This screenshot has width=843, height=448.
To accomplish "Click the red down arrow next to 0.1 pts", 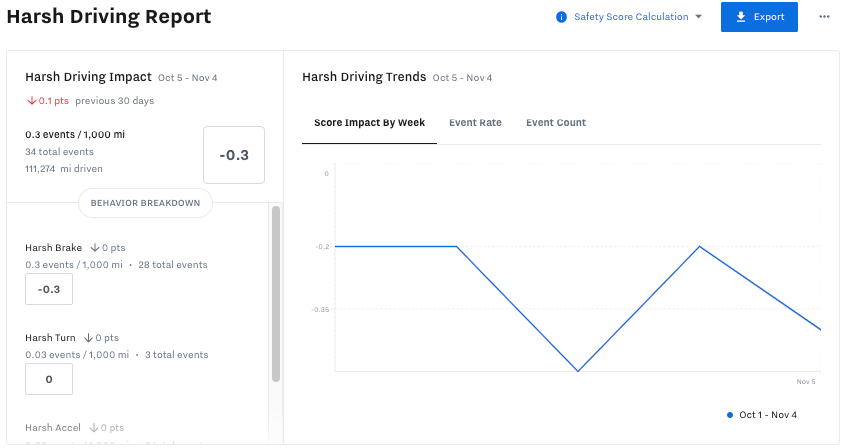I will [x=32, y=101].
